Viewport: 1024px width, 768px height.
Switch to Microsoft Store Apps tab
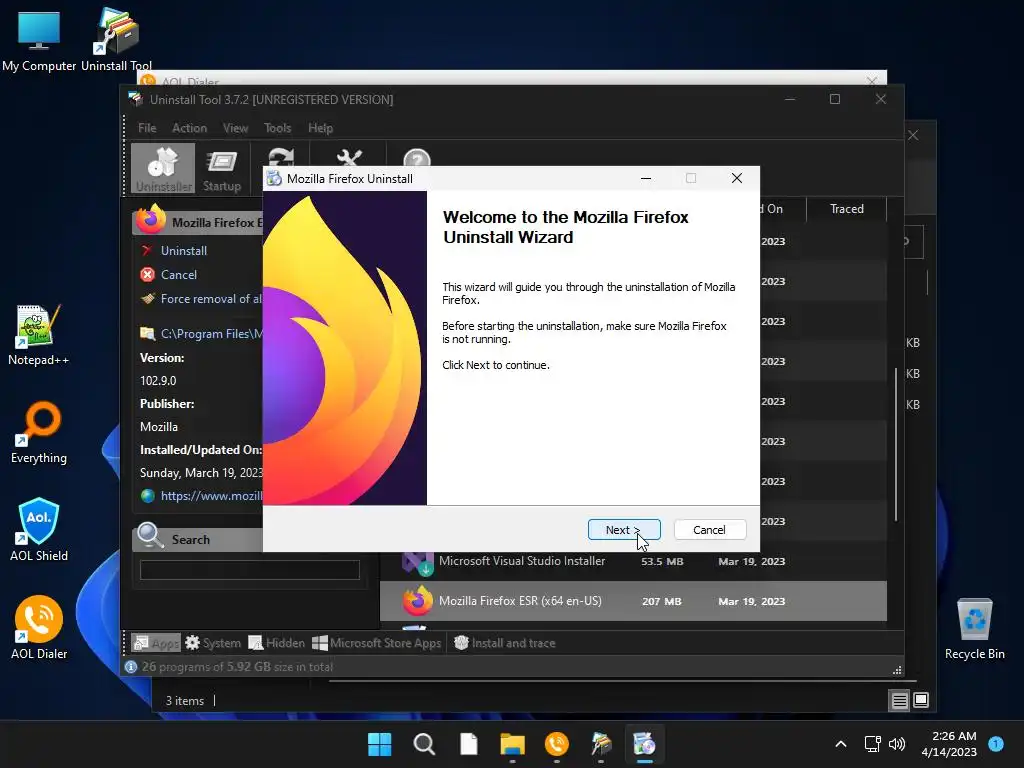[377, 643]
